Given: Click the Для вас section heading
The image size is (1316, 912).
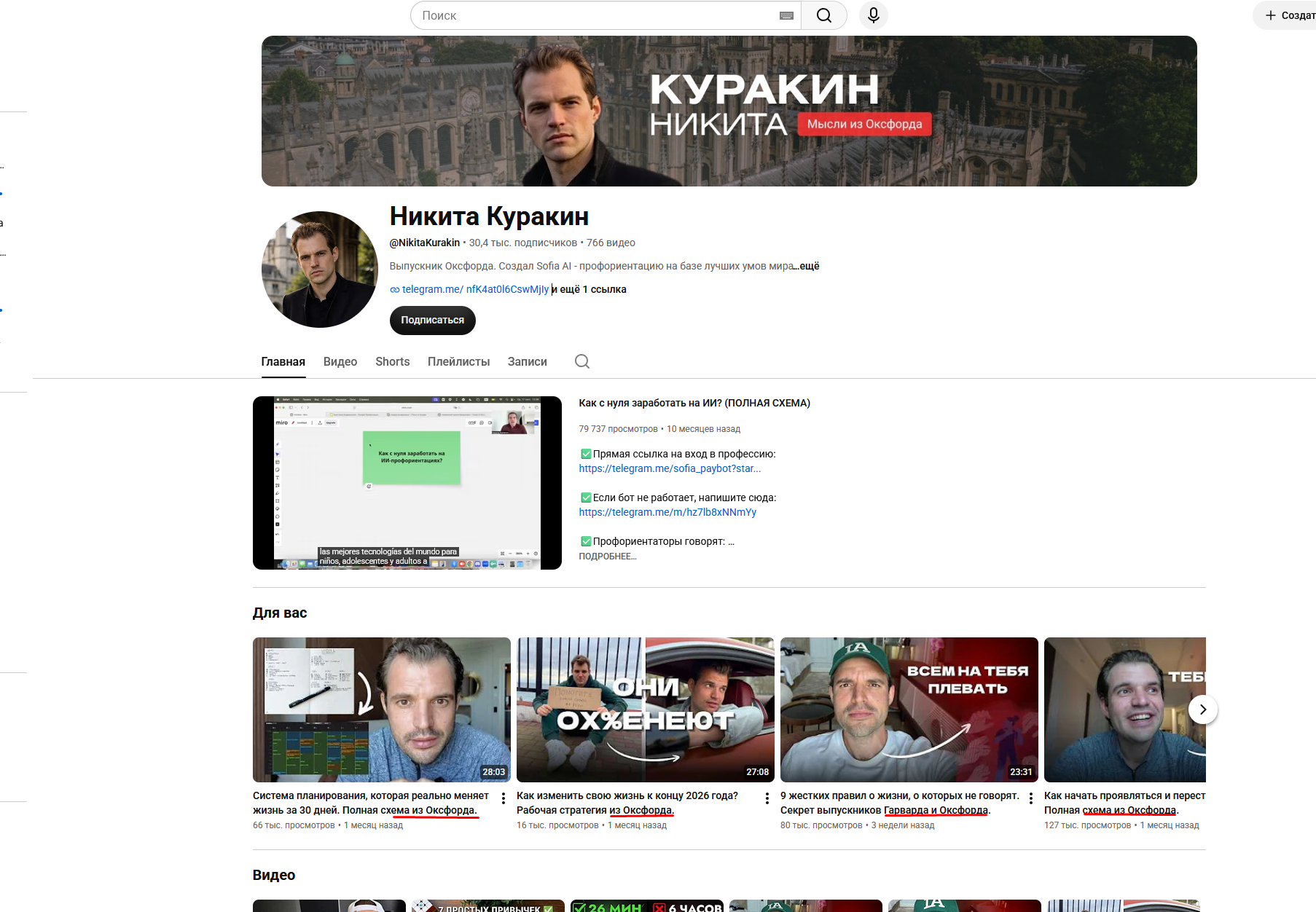Looking at the screenshot, I should 280,613.
